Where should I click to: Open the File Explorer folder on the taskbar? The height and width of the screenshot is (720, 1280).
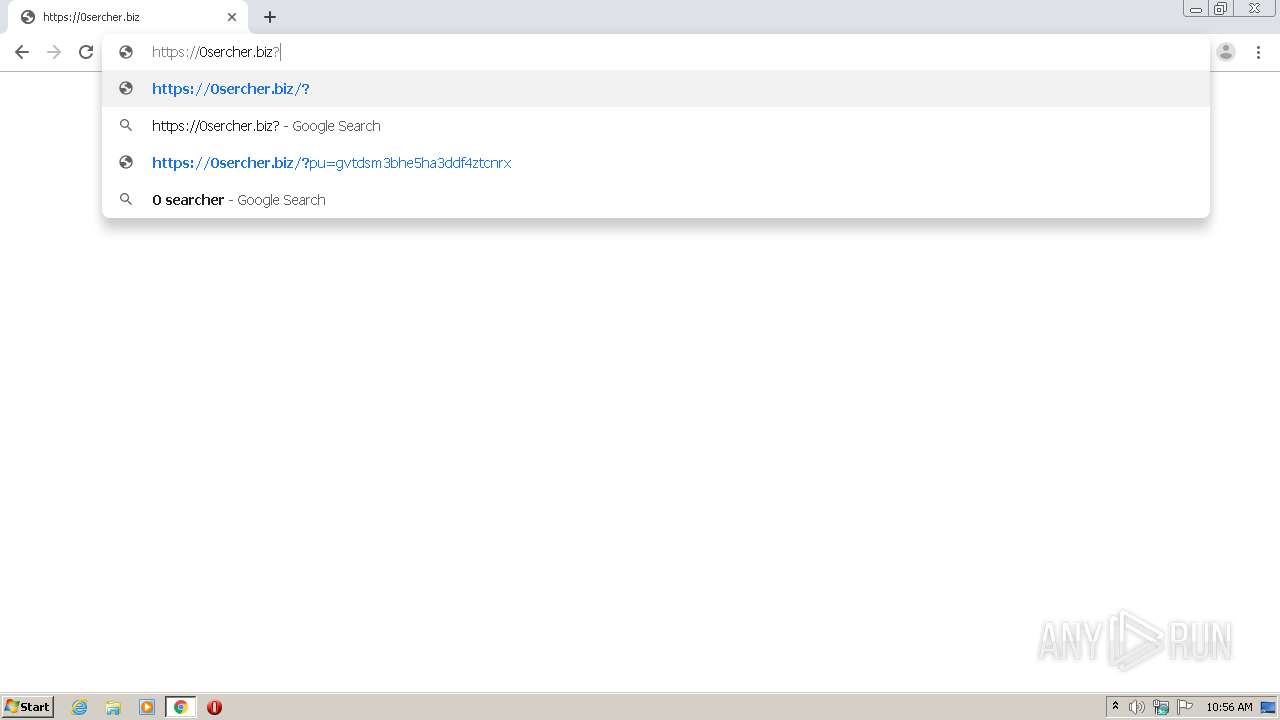pos(113,707)
